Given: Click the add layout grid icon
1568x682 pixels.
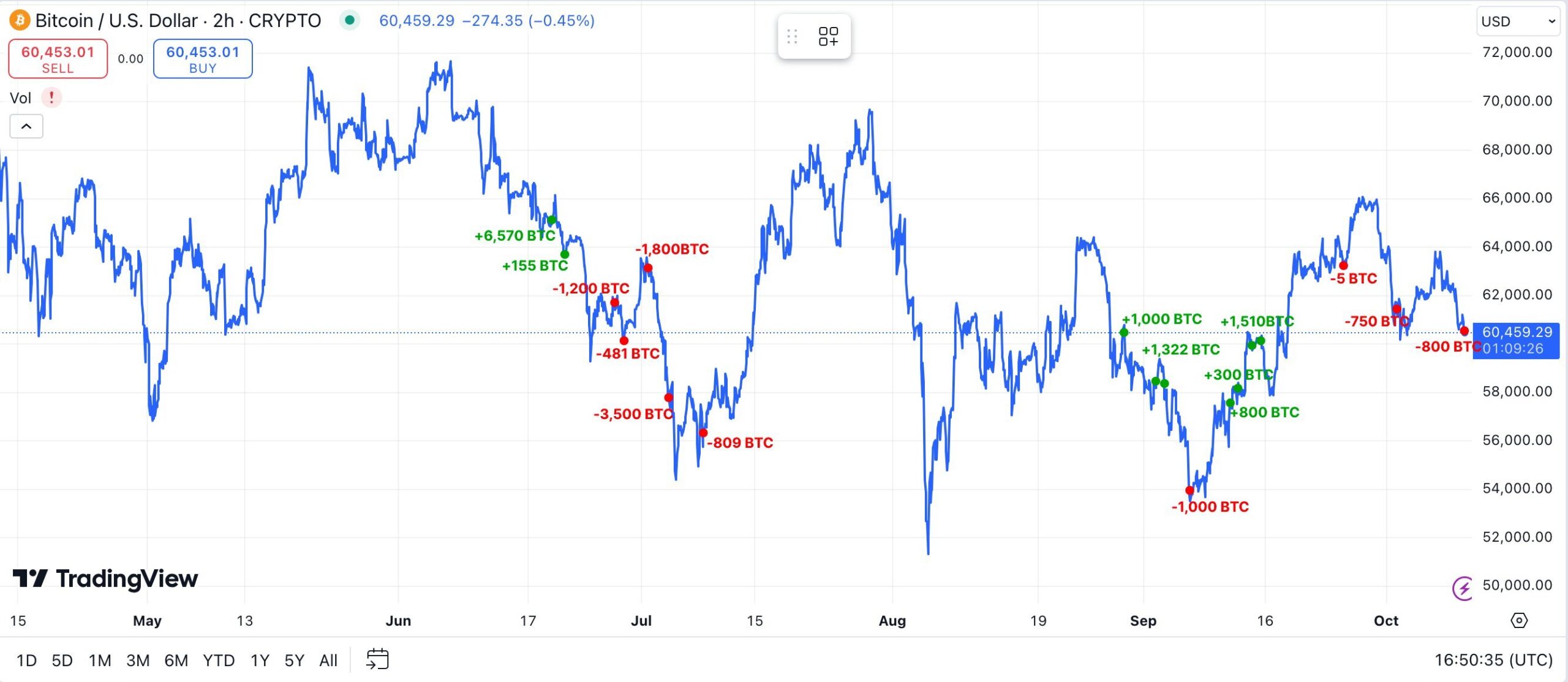Looking at the screenshot, I should point(828,37).
